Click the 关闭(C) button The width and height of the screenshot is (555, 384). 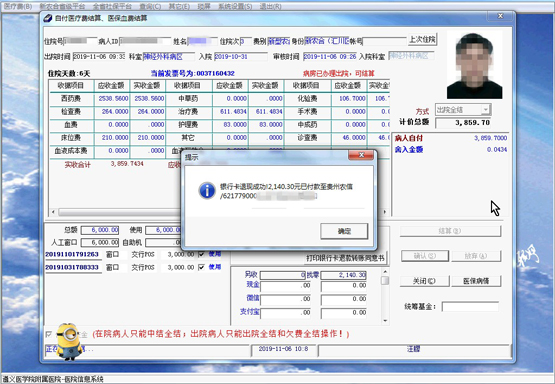(x=424, y=281)
